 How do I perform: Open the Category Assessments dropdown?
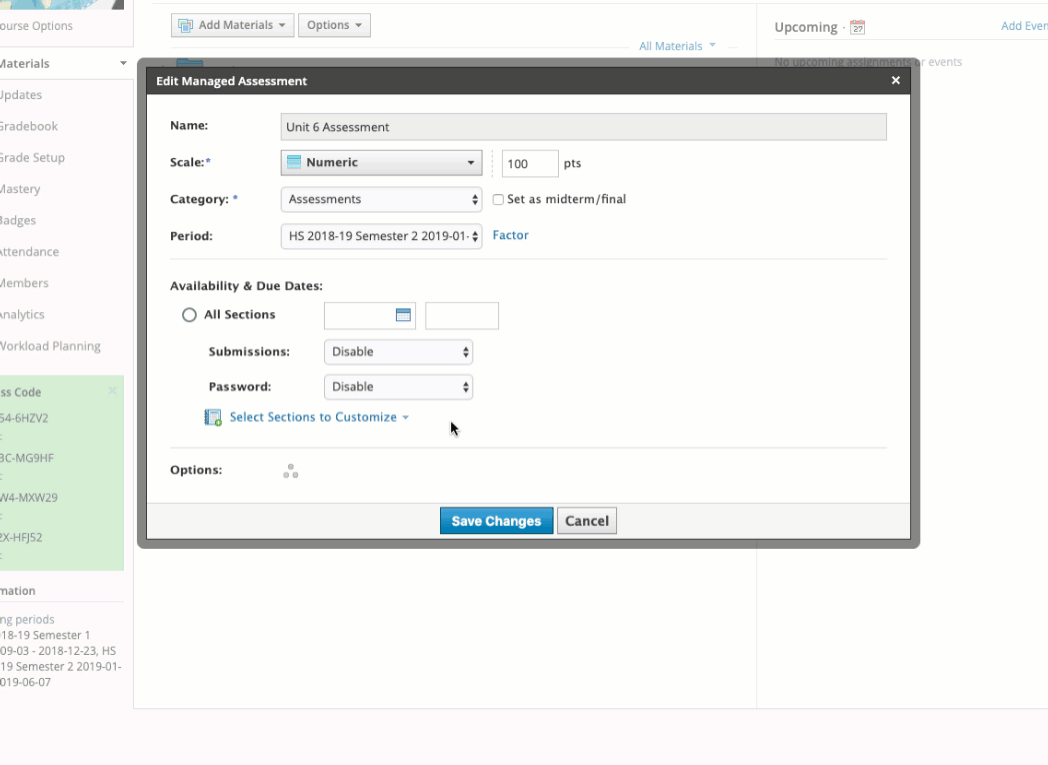click(381, 200)
